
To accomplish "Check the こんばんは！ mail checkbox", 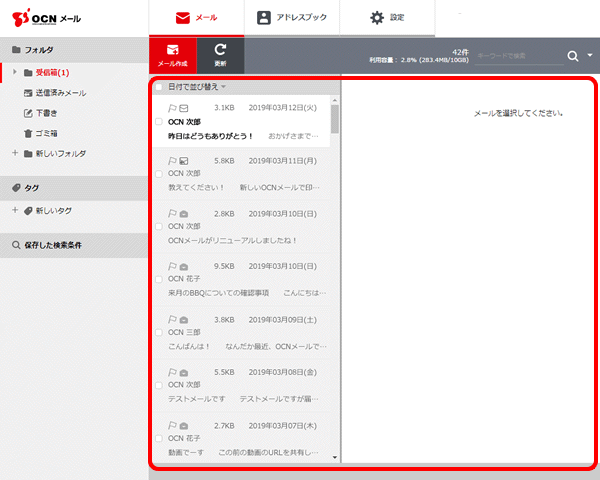I will pos(159,332).
